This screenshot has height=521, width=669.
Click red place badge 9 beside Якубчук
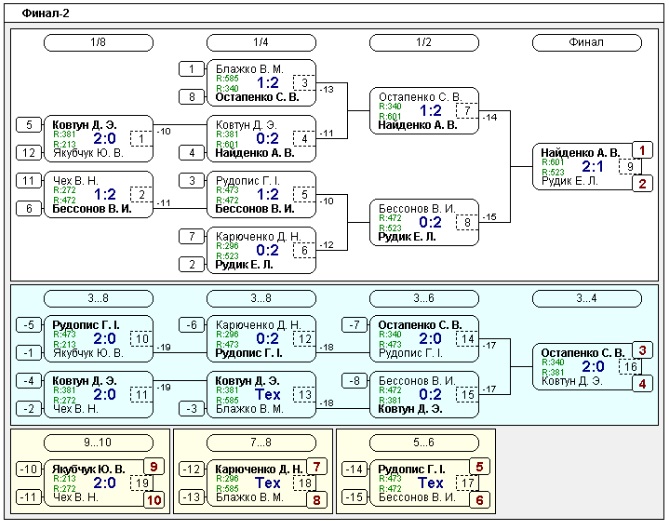pos(153,467)
